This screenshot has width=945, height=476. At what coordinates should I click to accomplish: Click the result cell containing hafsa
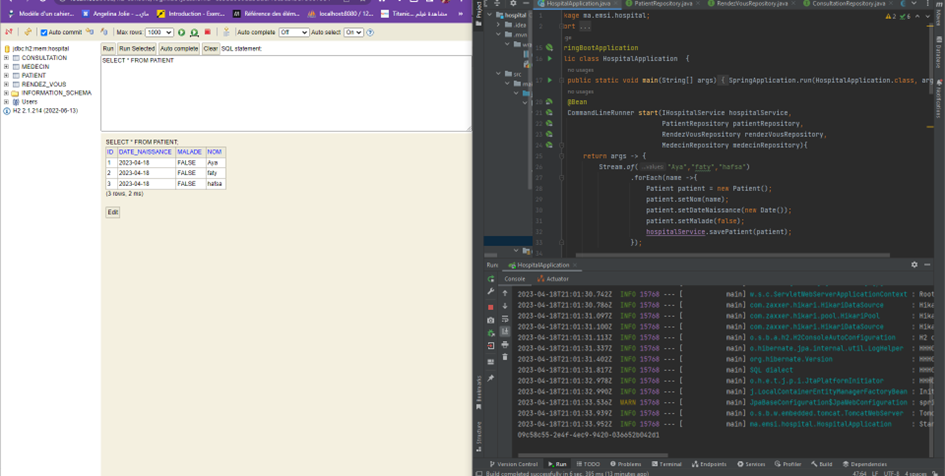216,183
